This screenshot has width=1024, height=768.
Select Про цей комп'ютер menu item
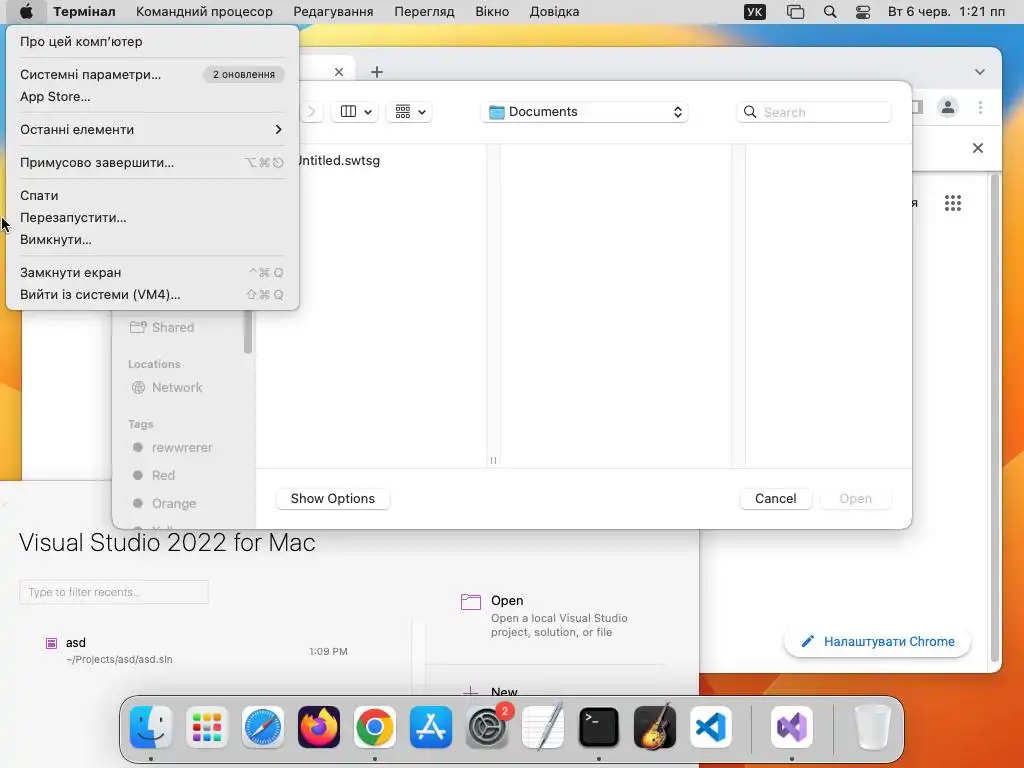click(x=152, y=41)
